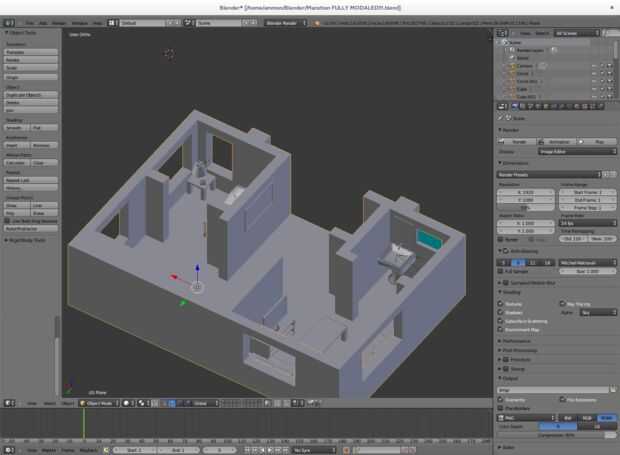The height and width of the screenshot is (455, 620).
Task: Open the Window menu
Action: coord(80,23)
